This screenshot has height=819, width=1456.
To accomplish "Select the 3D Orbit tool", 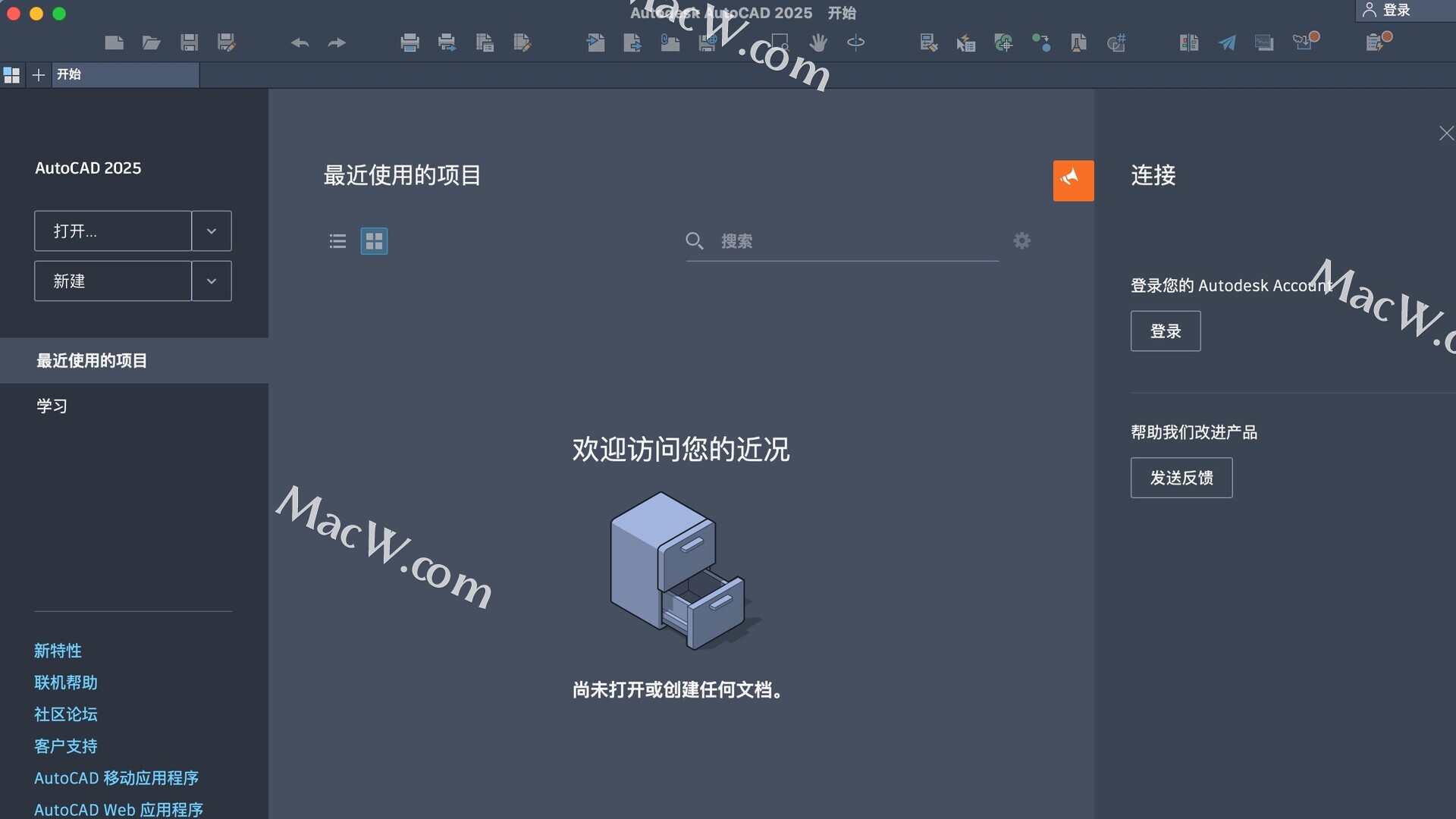I will click(855, 42).
